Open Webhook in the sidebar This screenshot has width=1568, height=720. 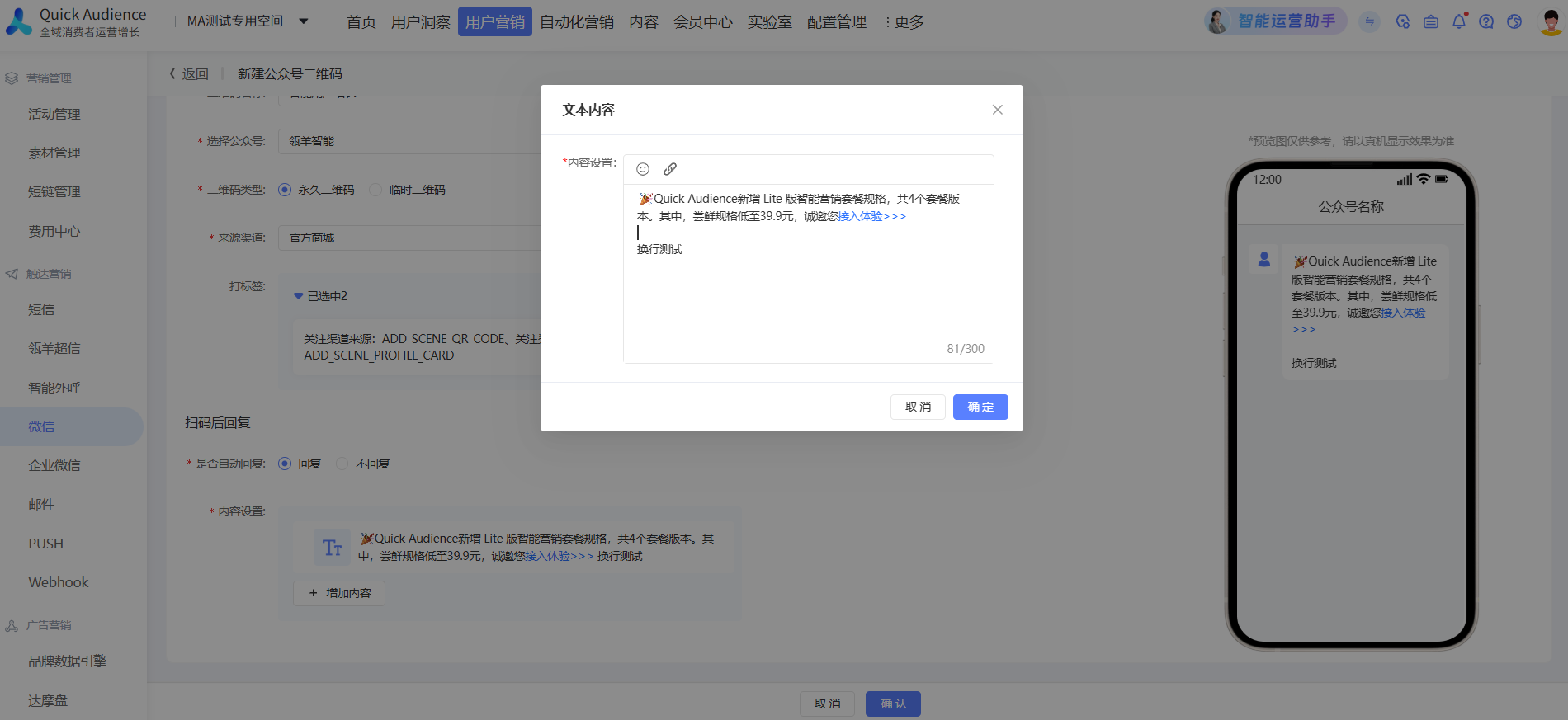coord(59,582)
